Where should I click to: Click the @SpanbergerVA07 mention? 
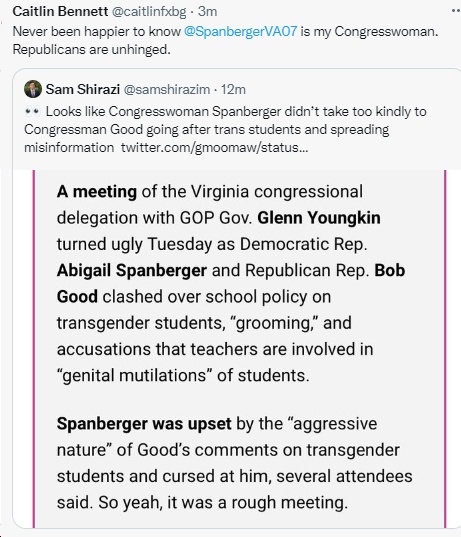240,31
